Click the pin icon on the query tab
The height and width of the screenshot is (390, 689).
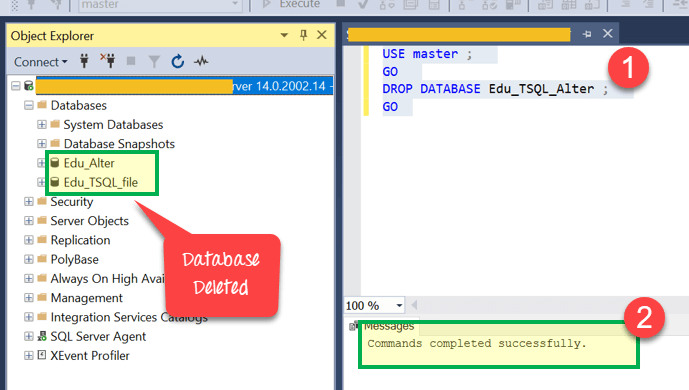pyautogui.click(x=587, y=34)
